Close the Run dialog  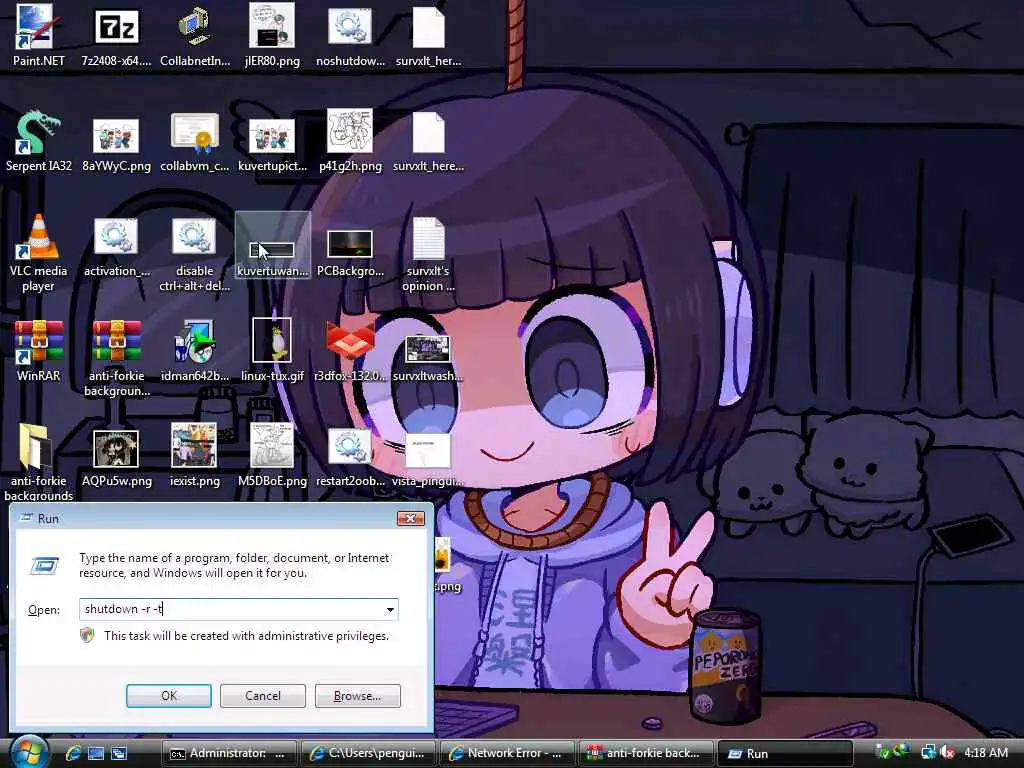click(411, 519)
